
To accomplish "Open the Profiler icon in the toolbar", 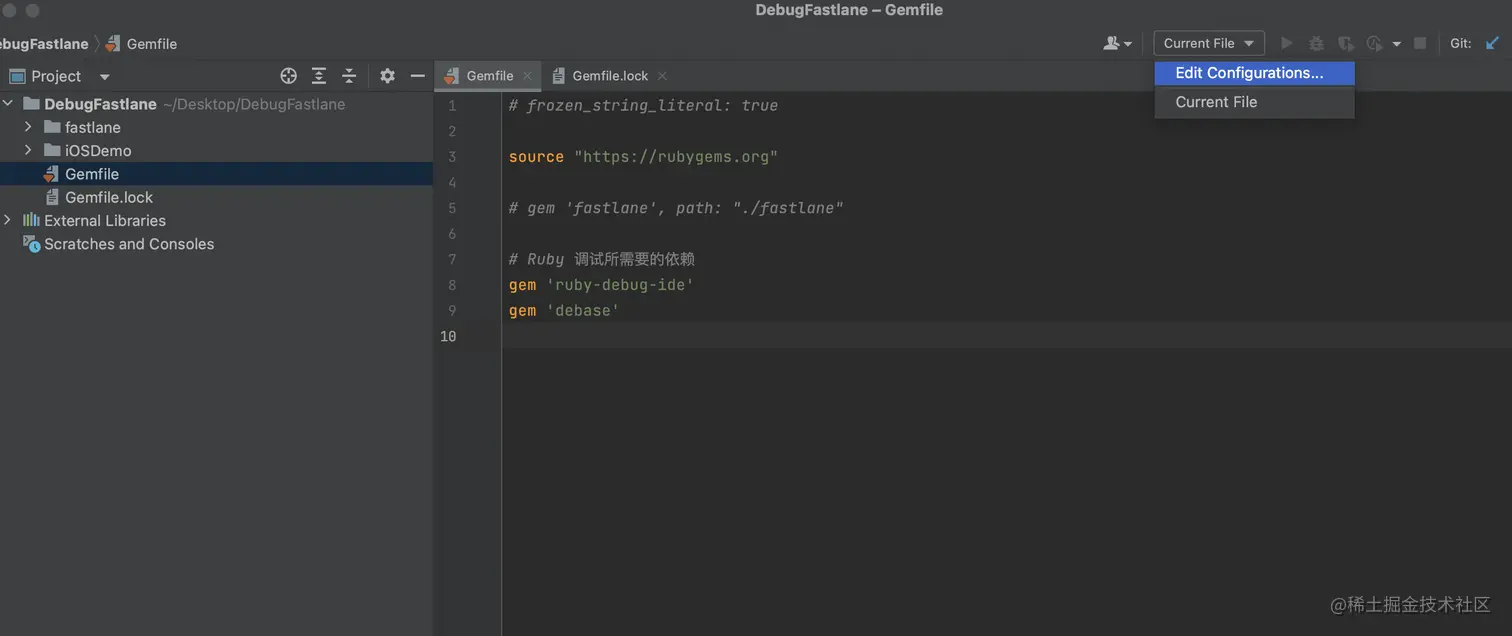I will coord(1374,43).
